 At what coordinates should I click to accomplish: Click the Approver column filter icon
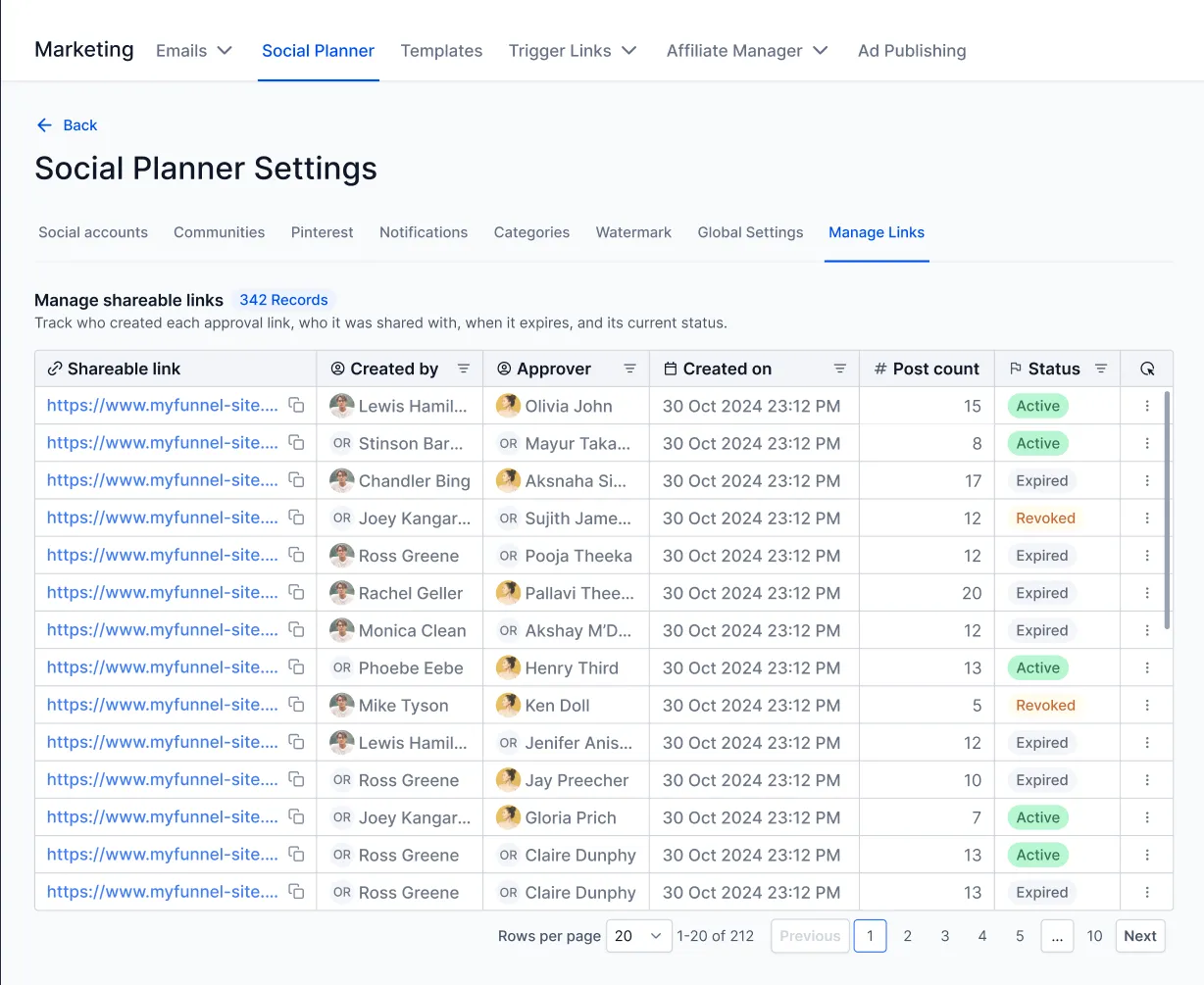coord(629,369)
